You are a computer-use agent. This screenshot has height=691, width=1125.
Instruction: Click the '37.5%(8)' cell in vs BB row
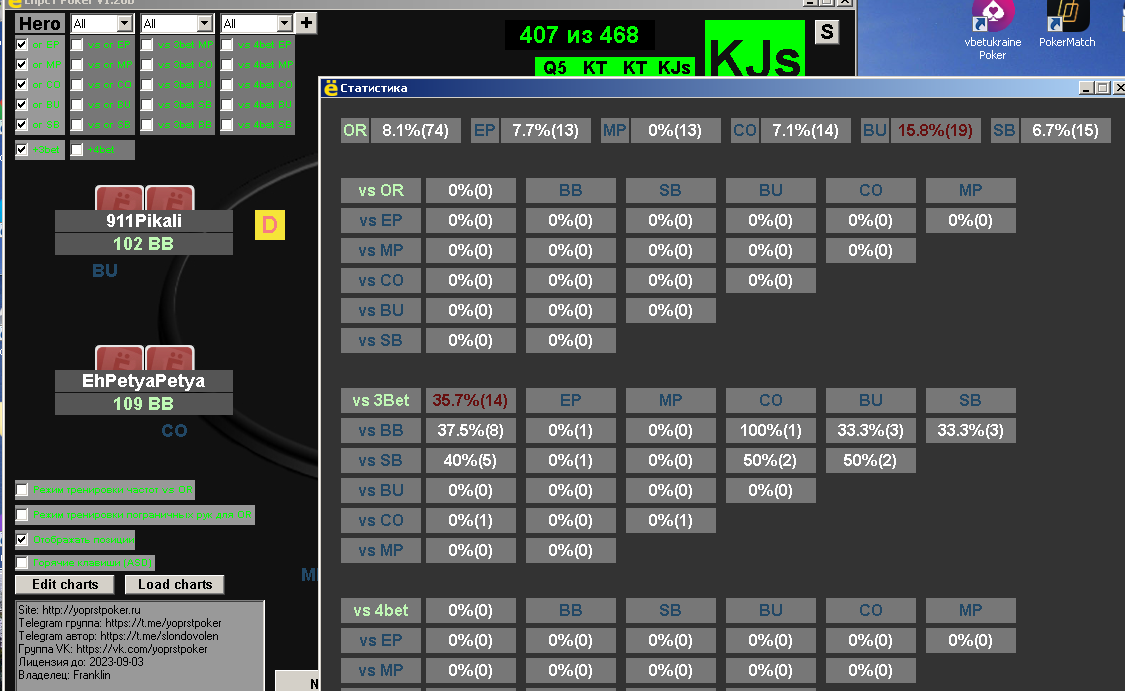tap(471, 431)
